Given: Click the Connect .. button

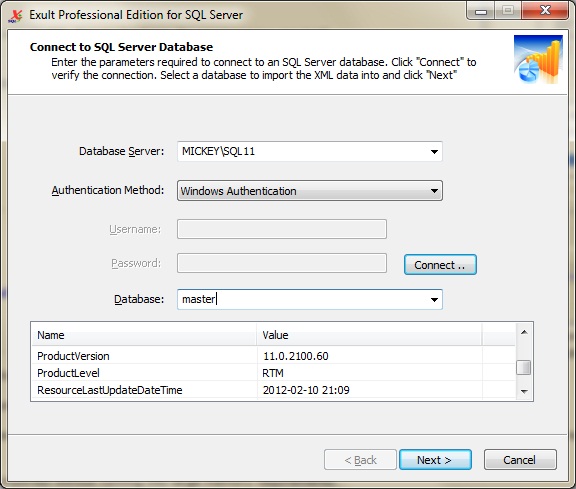Looking at the screenshot, I should pyautogui.click(x=440, y=265).
